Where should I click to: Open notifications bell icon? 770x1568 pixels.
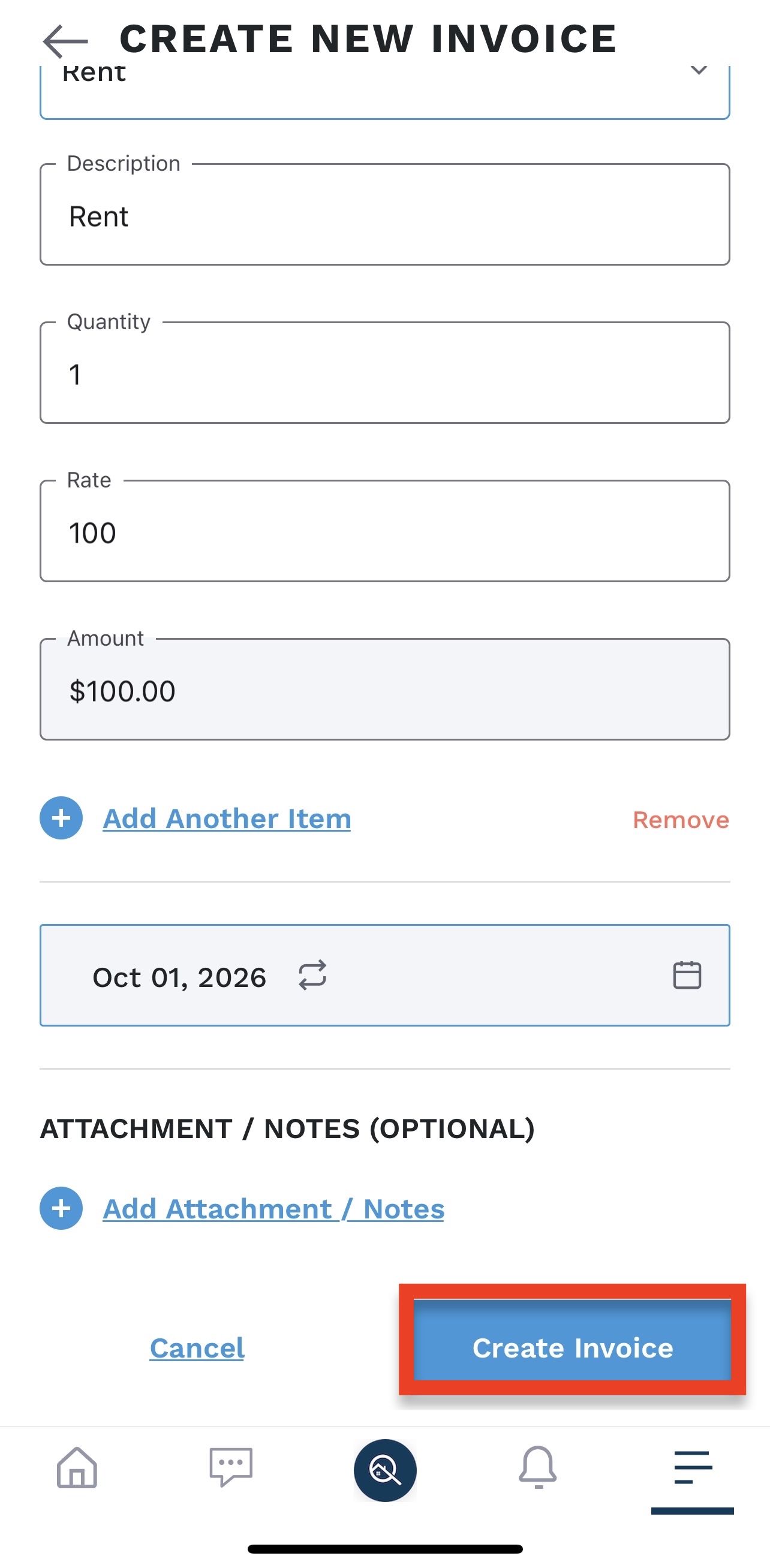click(537, 1468)
